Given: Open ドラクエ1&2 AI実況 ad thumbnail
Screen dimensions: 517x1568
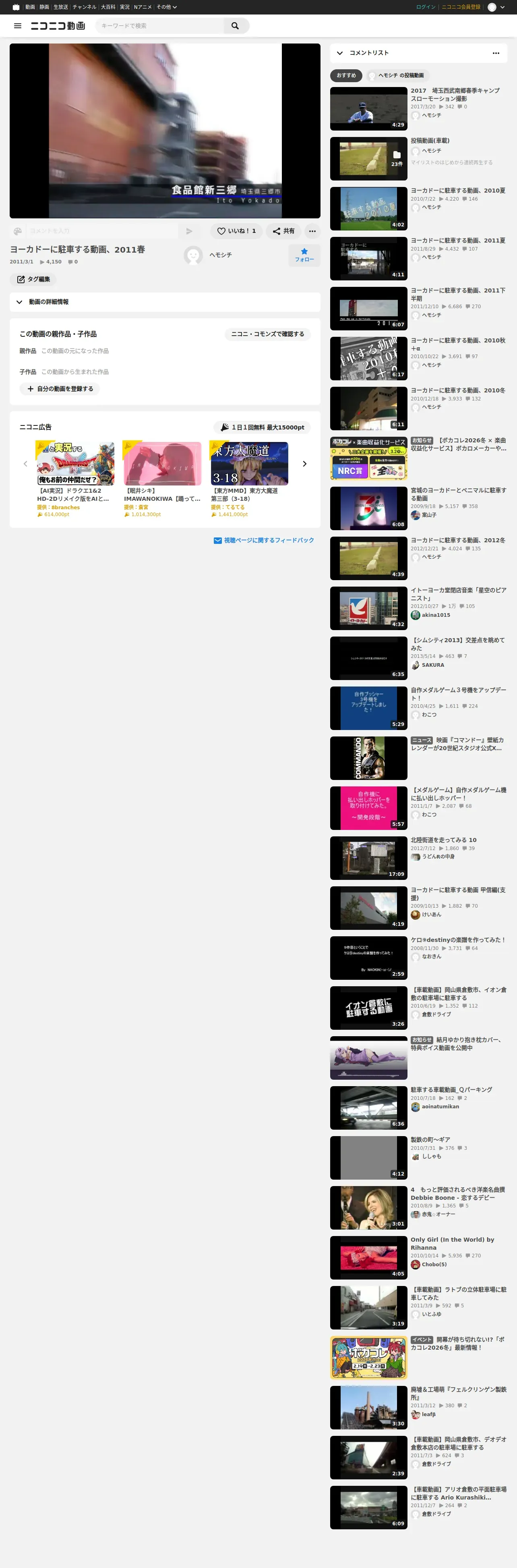Looking at the screenshot, I should point(75,464).
